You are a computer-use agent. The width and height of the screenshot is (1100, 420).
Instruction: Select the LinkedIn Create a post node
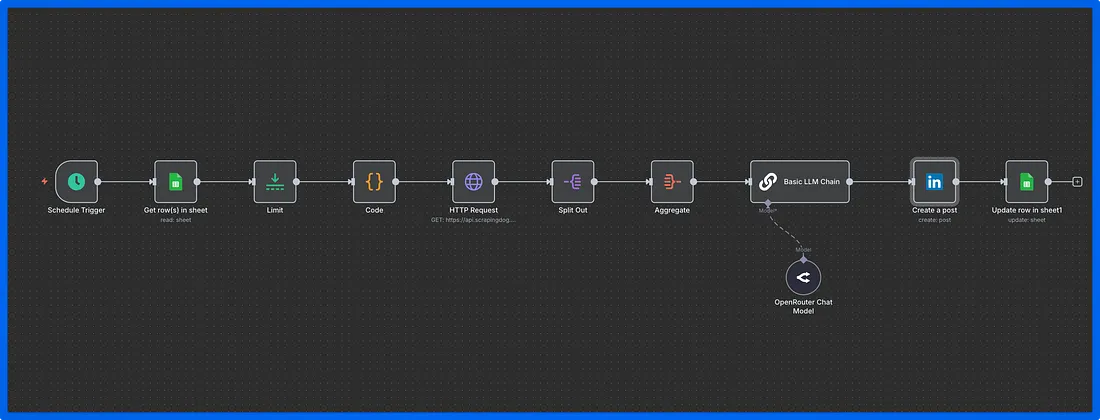click(934, 182)
